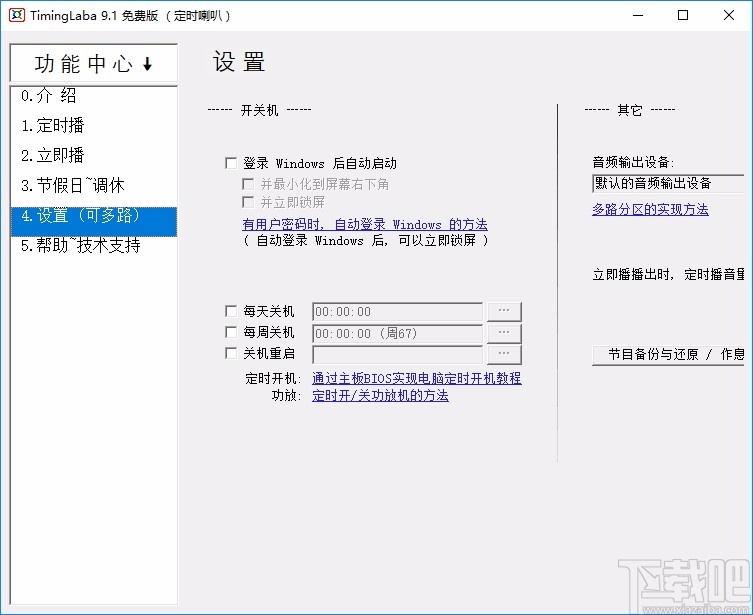Click the 每周关机 time field (周67)
The height and width of the screenshot is (615, 753).
(x=397, y=333)
